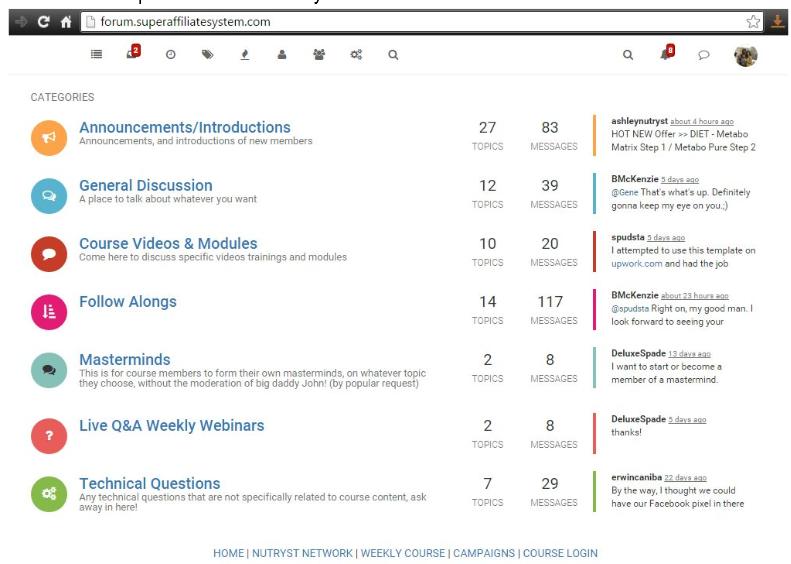Open recent topics clock icon

point(171,54)
